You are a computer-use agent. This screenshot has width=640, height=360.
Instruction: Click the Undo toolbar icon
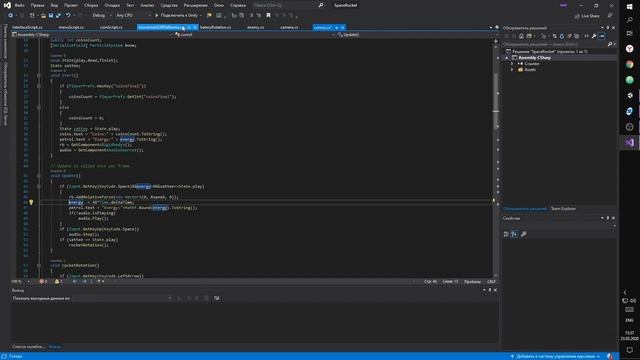click(68, 16)
